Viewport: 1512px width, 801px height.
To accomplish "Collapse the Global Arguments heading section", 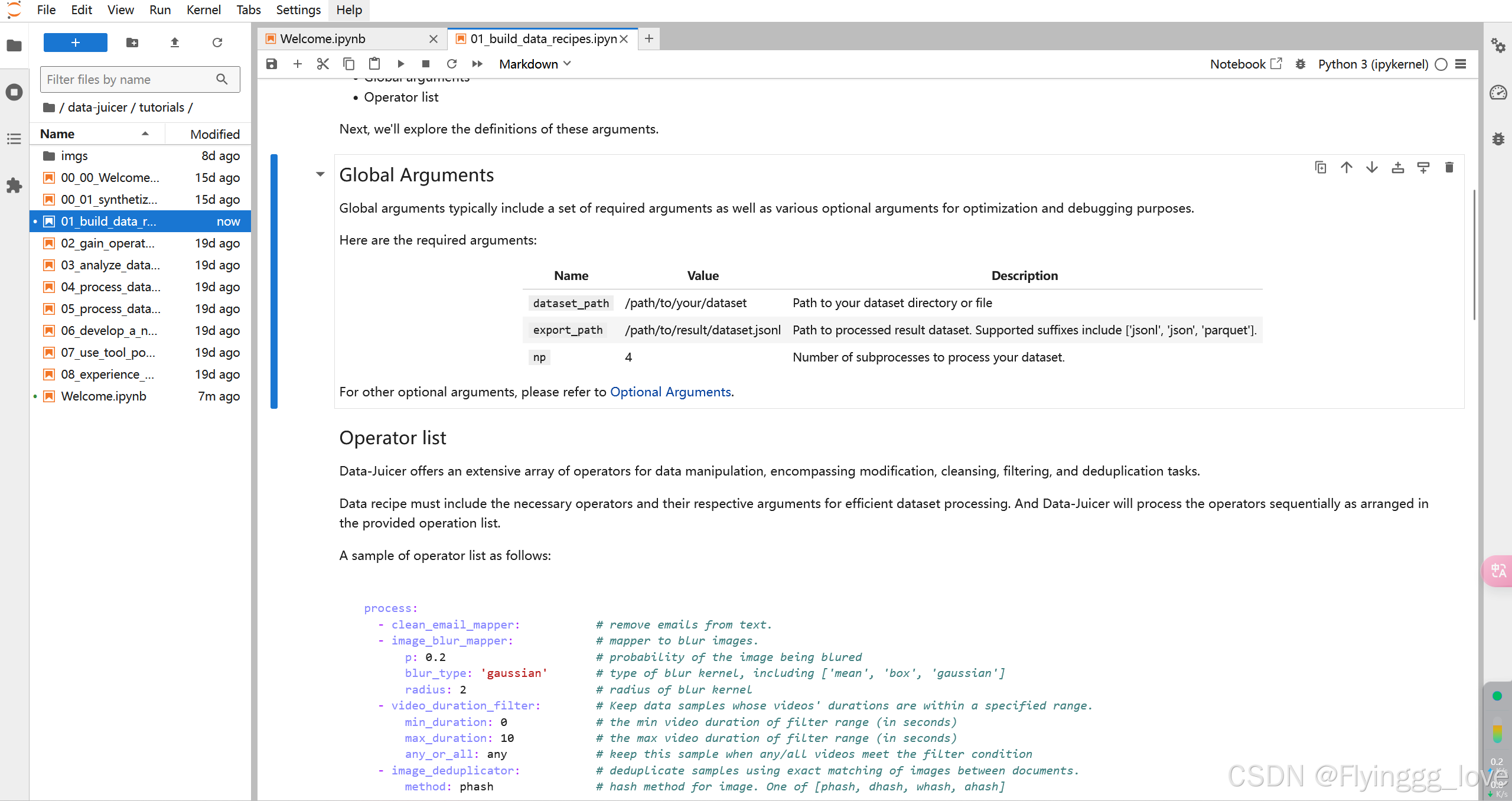I will point(320,174).
